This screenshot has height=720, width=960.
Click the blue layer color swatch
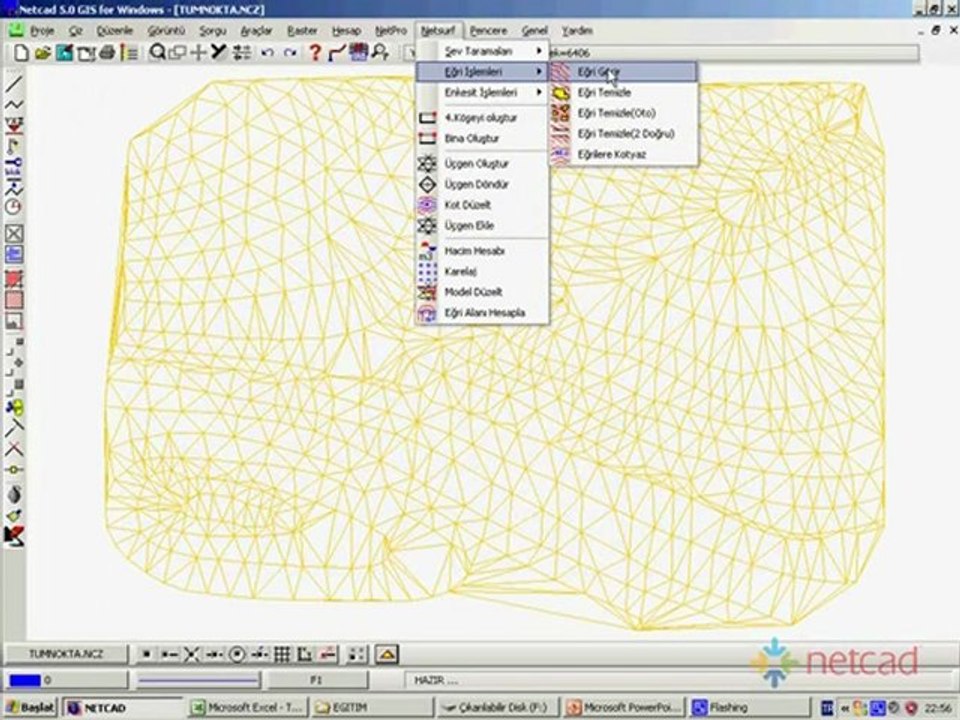25,681
